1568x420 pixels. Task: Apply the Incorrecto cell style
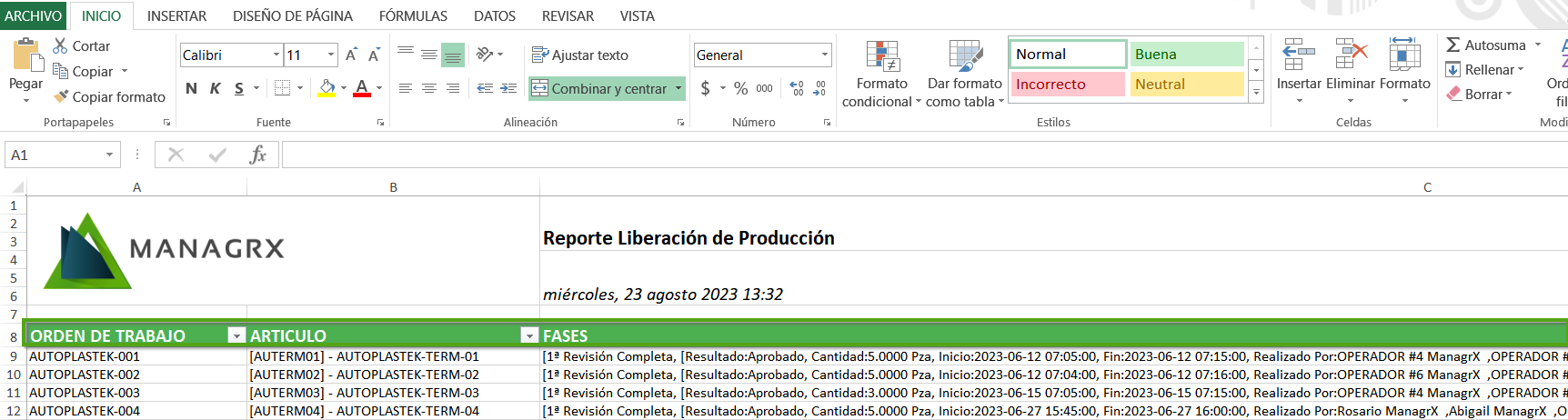[1068, 85]
